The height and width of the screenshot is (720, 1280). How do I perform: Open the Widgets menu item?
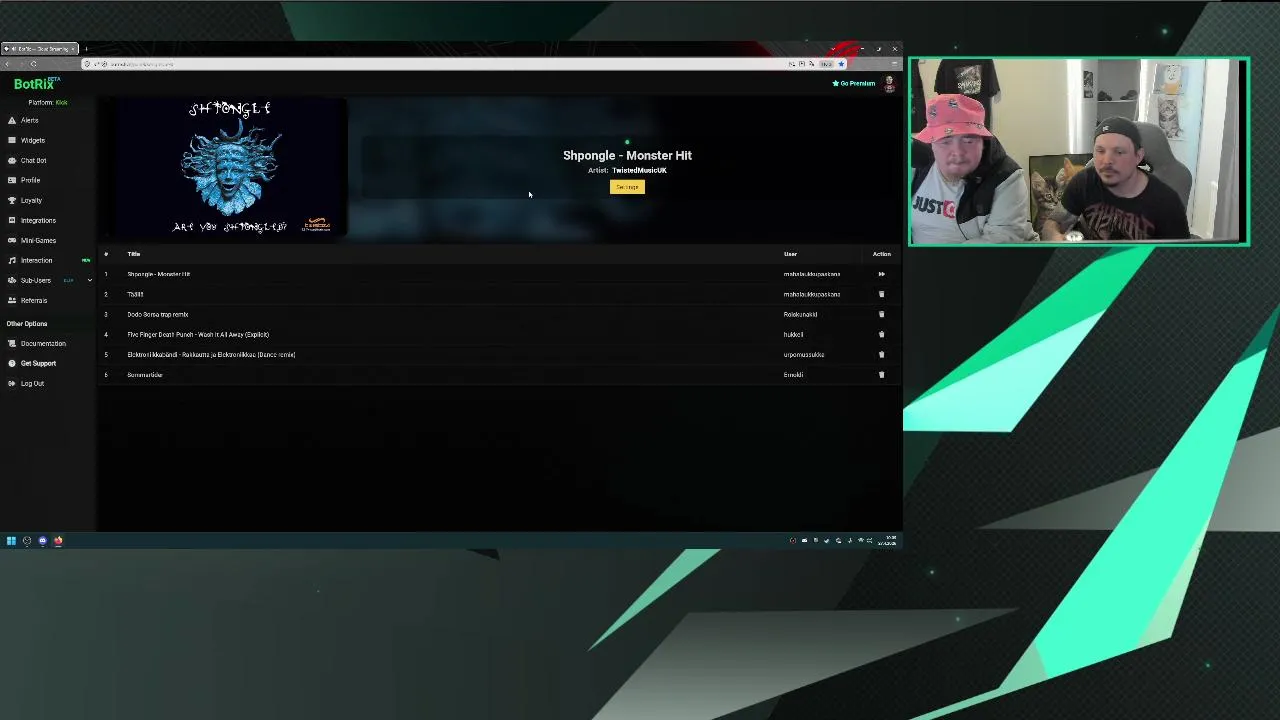coord(33,140)
